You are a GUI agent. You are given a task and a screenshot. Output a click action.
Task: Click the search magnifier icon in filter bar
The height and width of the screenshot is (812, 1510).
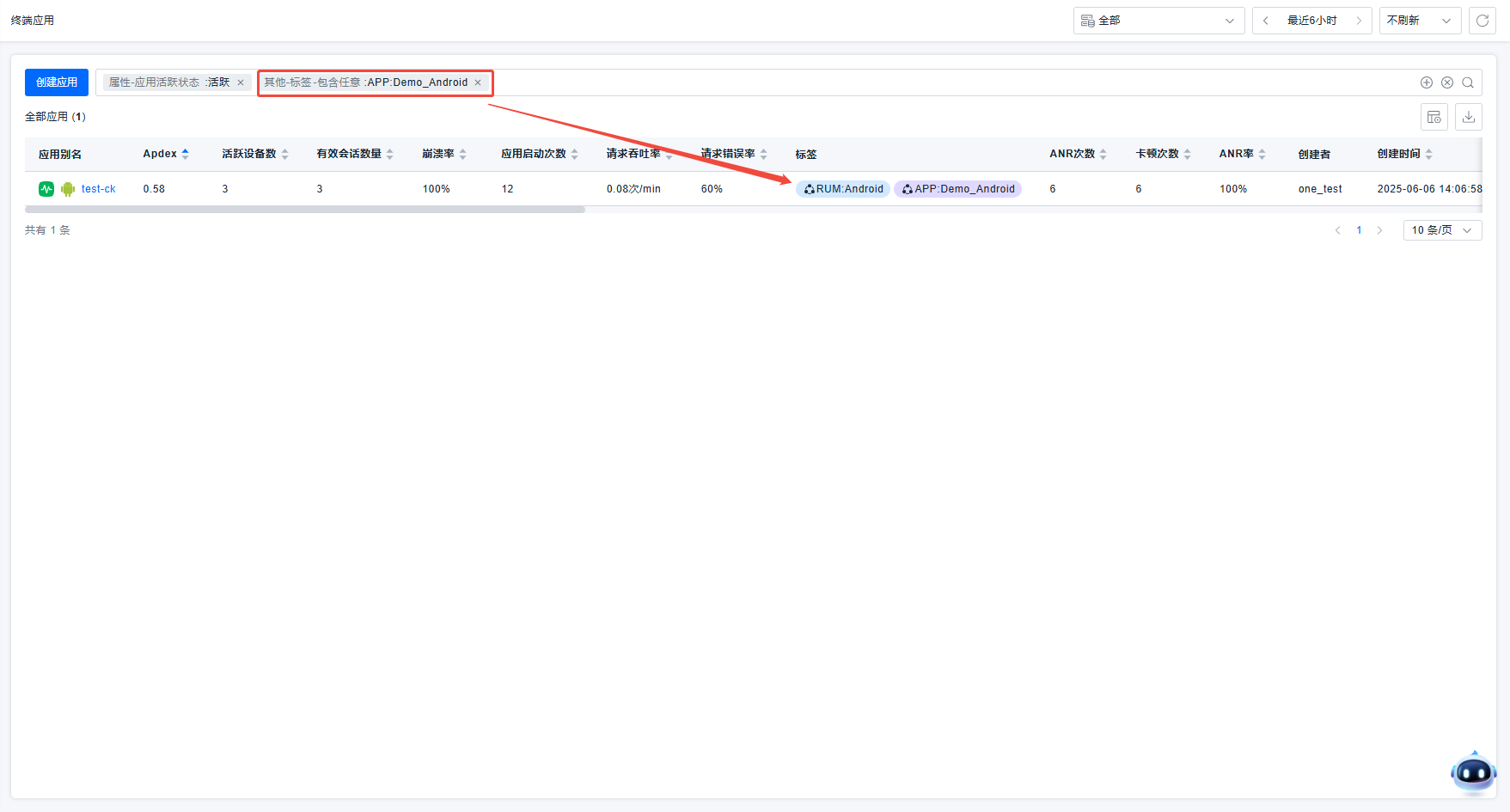coord(1468,82)
